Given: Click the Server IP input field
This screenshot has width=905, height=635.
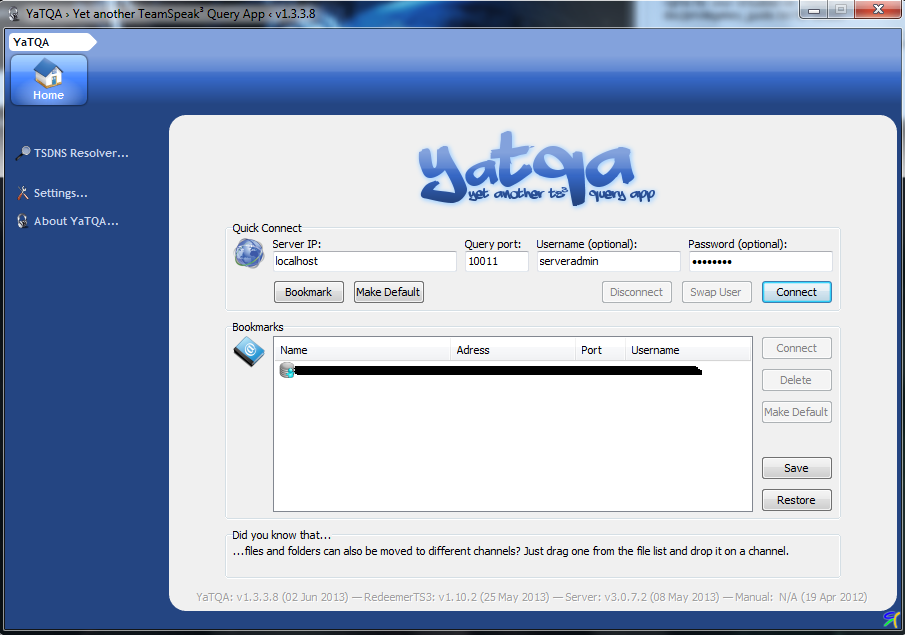Looking at the screenshot, I should [x=364, y=261].
